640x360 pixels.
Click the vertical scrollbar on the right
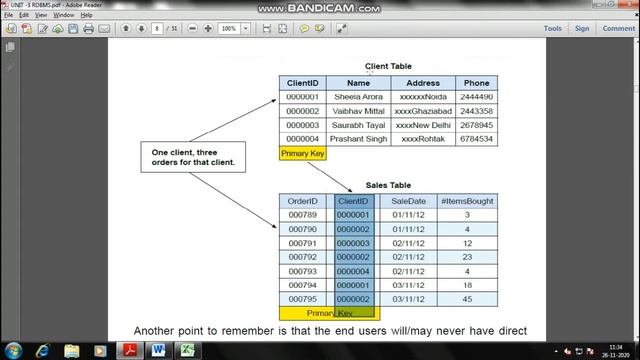(637, 188)
